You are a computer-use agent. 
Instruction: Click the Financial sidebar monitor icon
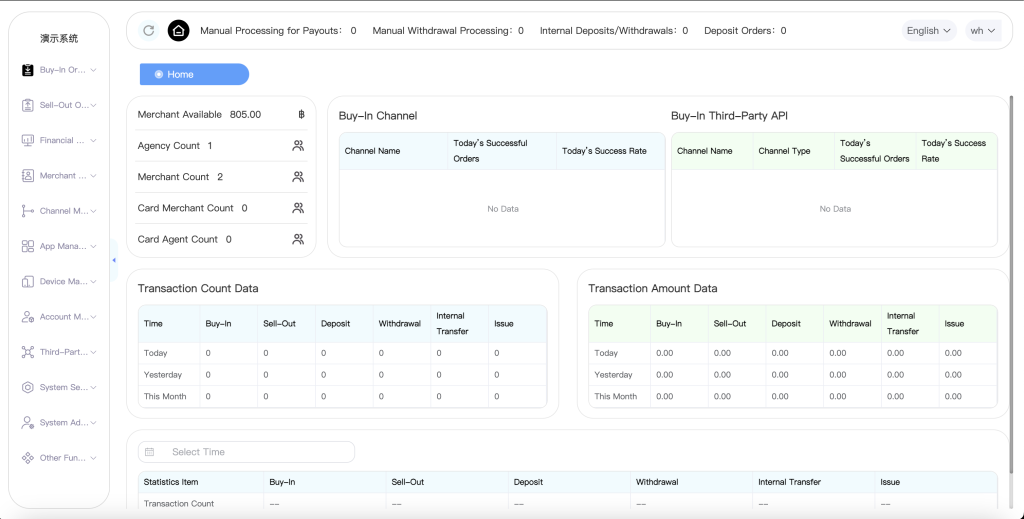27,140
